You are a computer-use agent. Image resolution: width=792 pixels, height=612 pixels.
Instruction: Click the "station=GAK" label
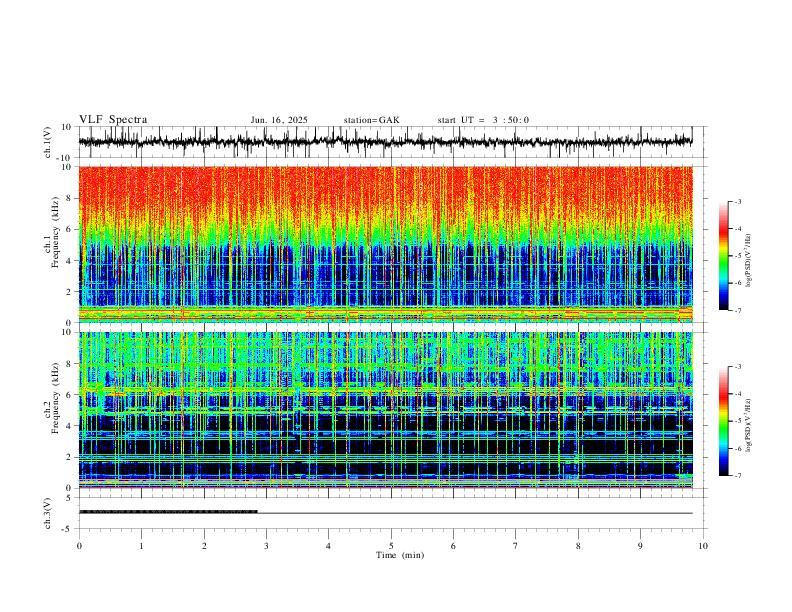[371, 120]
